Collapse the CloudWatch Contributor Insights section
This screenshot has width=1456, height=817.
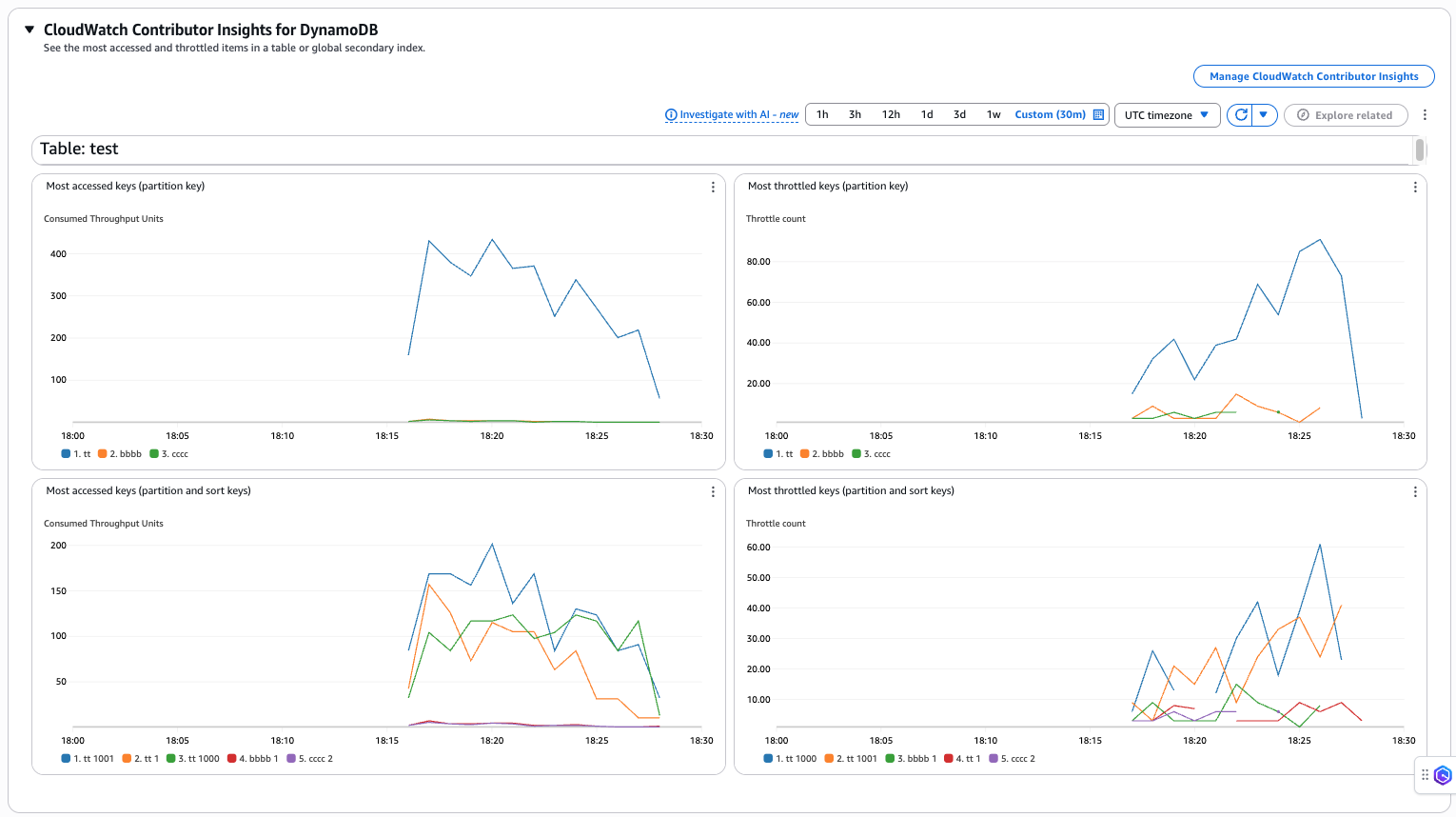[30, 29]
